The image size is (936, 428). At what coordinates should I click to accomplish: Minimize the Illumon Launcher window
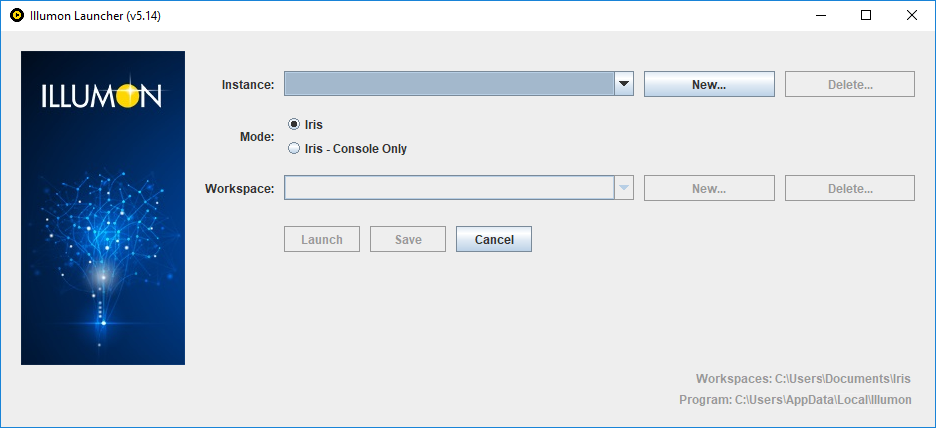pos(820,16)
